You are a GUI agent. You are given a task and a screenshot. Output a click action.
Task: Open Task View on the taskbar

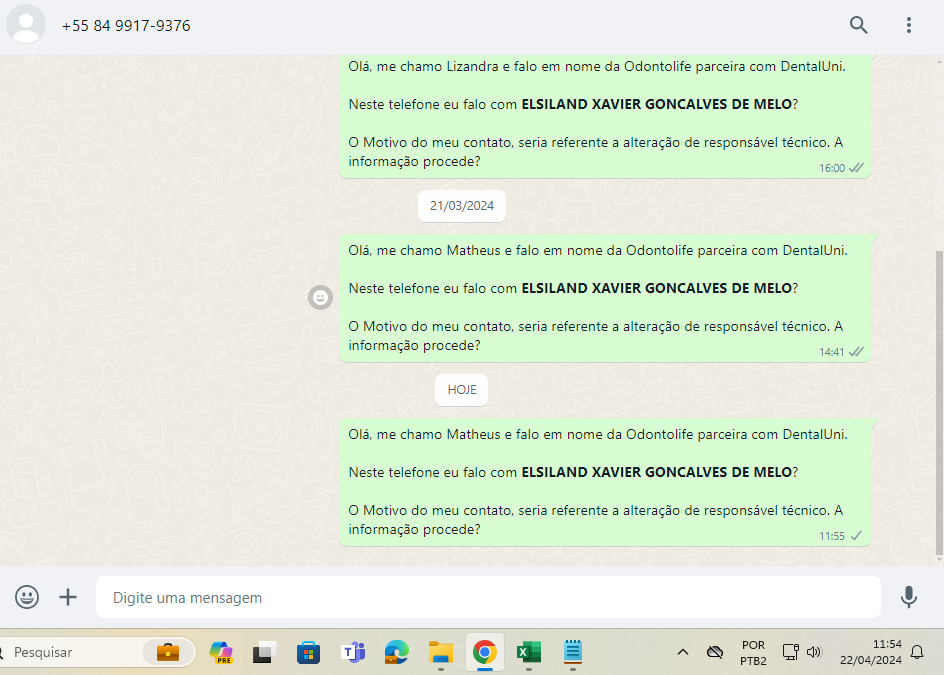(x=264, y=652)
